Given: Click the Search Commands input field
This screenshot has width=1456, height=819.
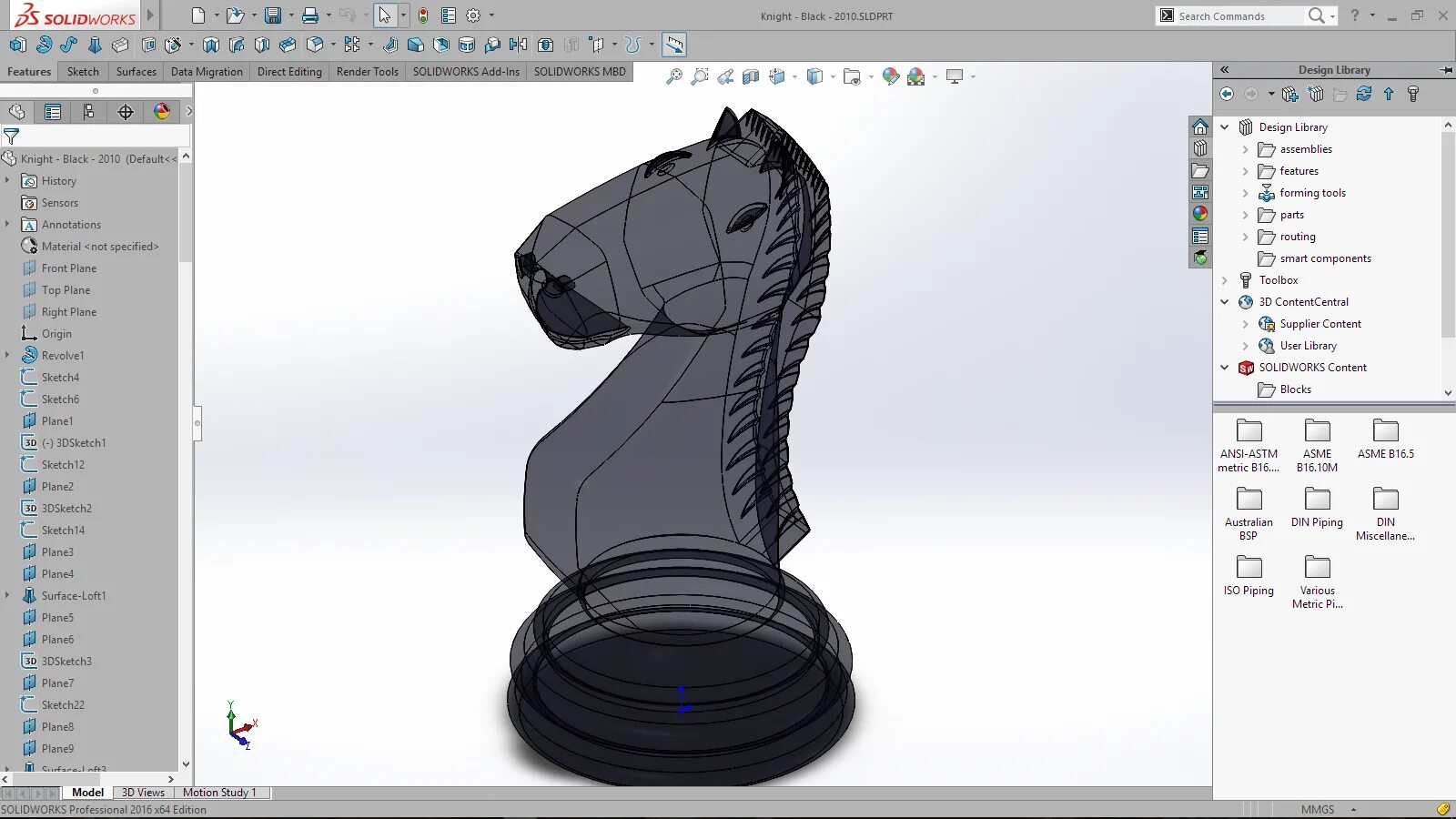Looking at the screenshot, I should [1239, 16].
